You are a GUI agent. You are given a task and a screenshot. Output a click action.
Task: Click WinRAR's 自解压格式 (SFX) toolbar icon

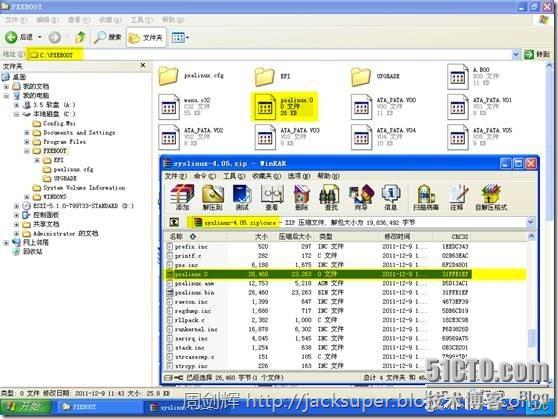point(491,197)
